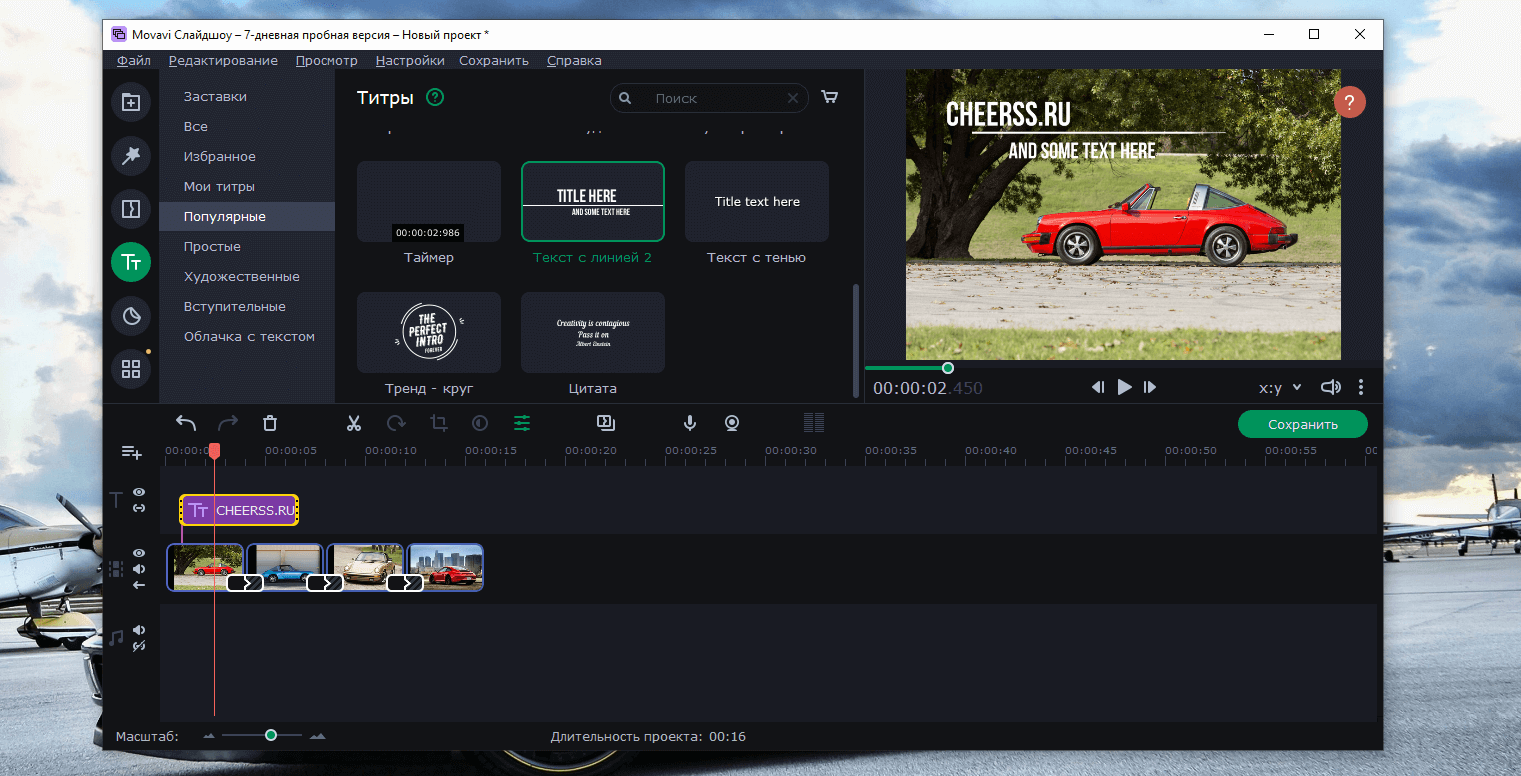Image resolution: width=1521 pixels, height=776 pixels.
Task: Click the filters magic wand icon
Action: pyautogui.click(x=131, y=155)
